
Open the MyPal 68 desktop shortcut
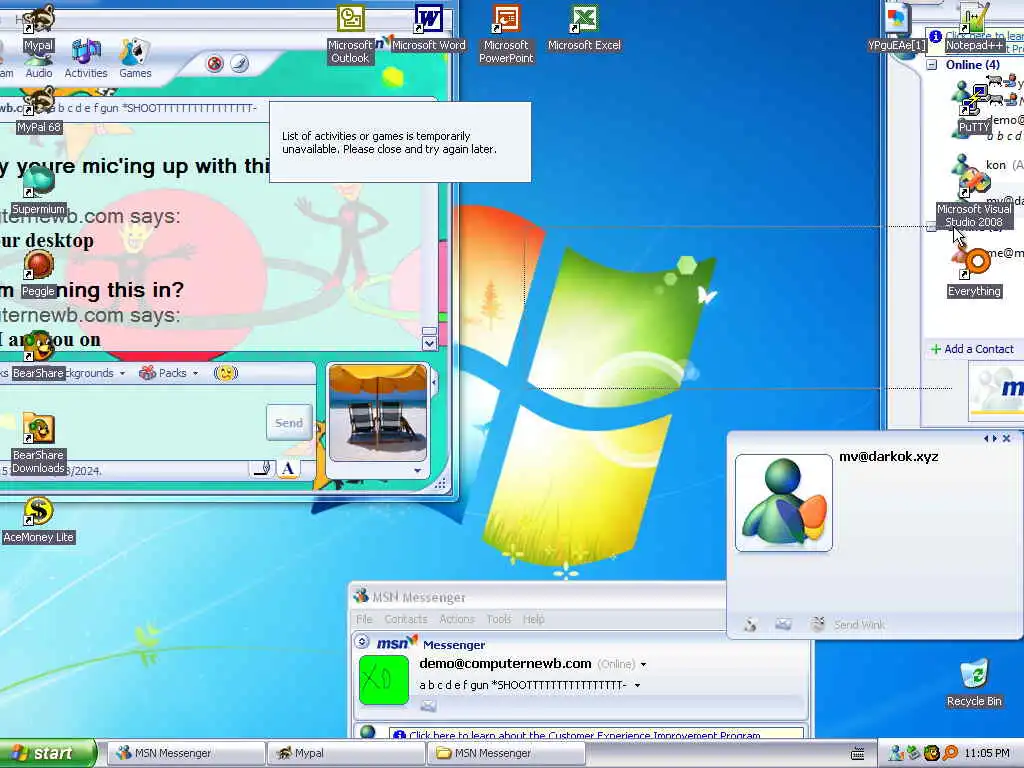39,110
